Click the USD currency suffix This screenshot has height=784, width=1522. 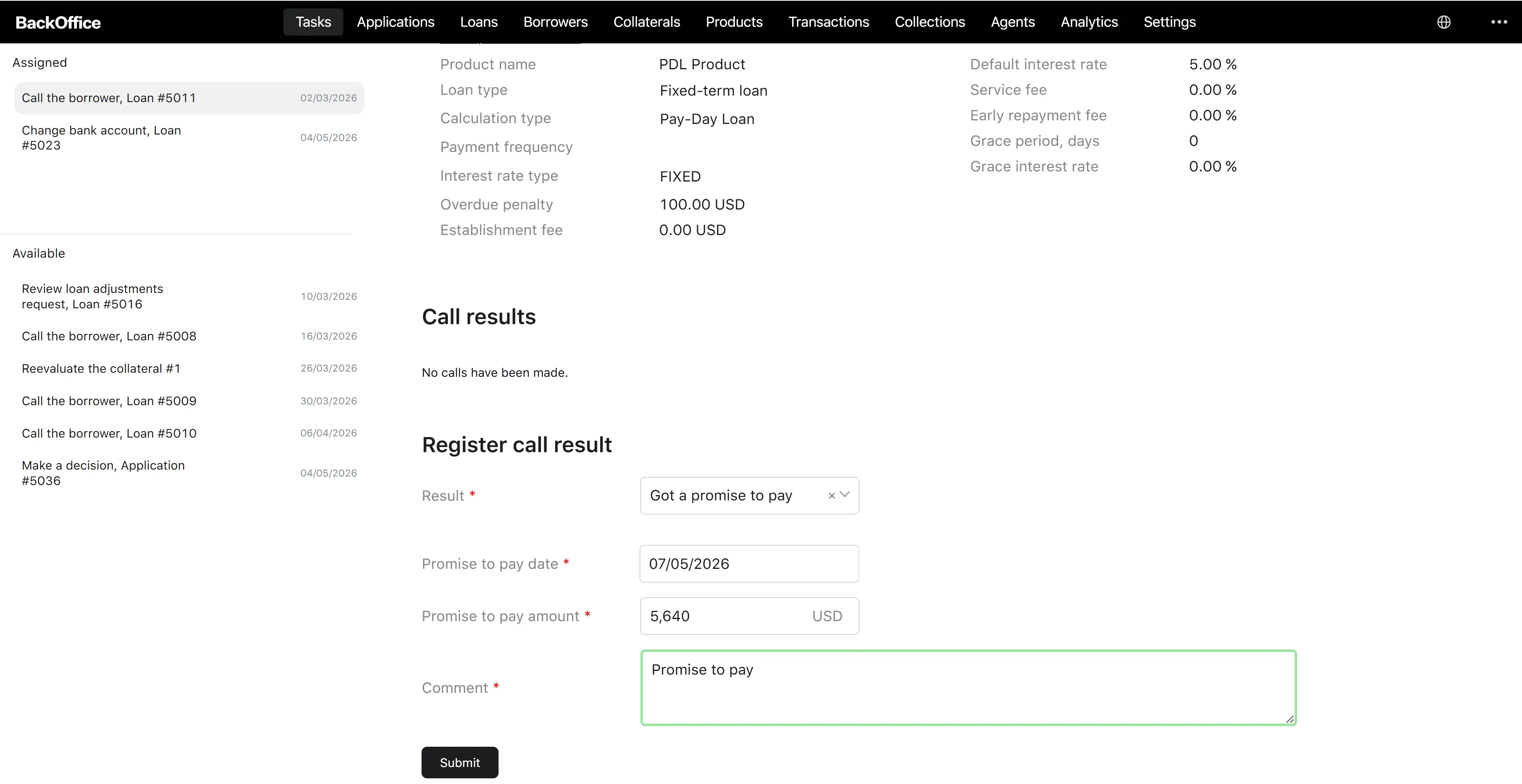[x=826, y=616]
